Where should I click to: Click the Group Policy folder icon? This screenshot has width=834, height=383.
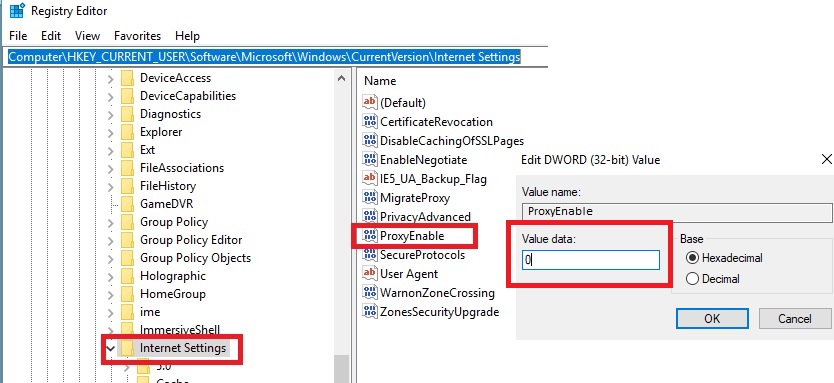pos(127,222)
